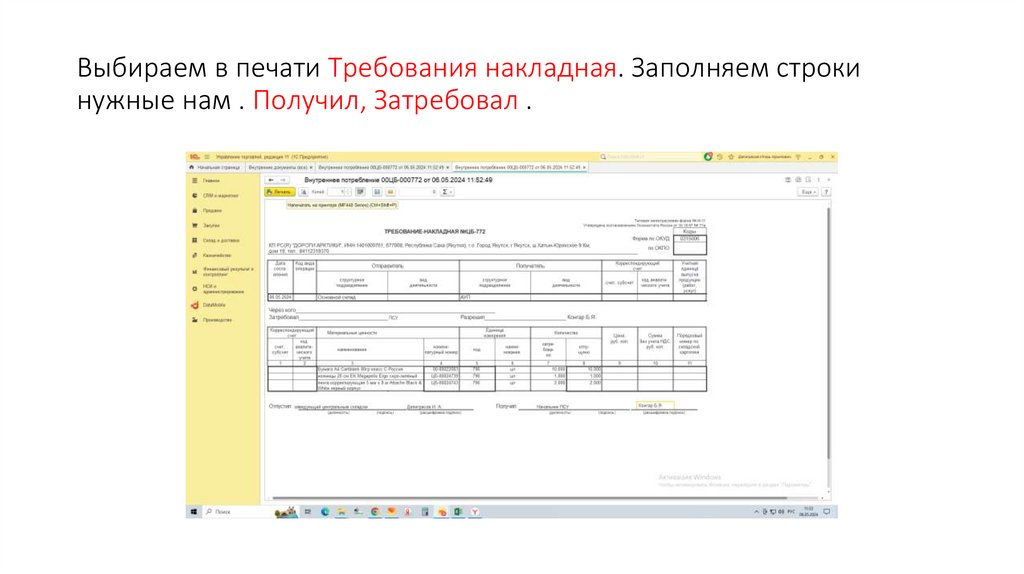Viewport: 1024px width, 574px height.
Task: Close the active Внутреннее потребление tab
Action: click(584, 168)
